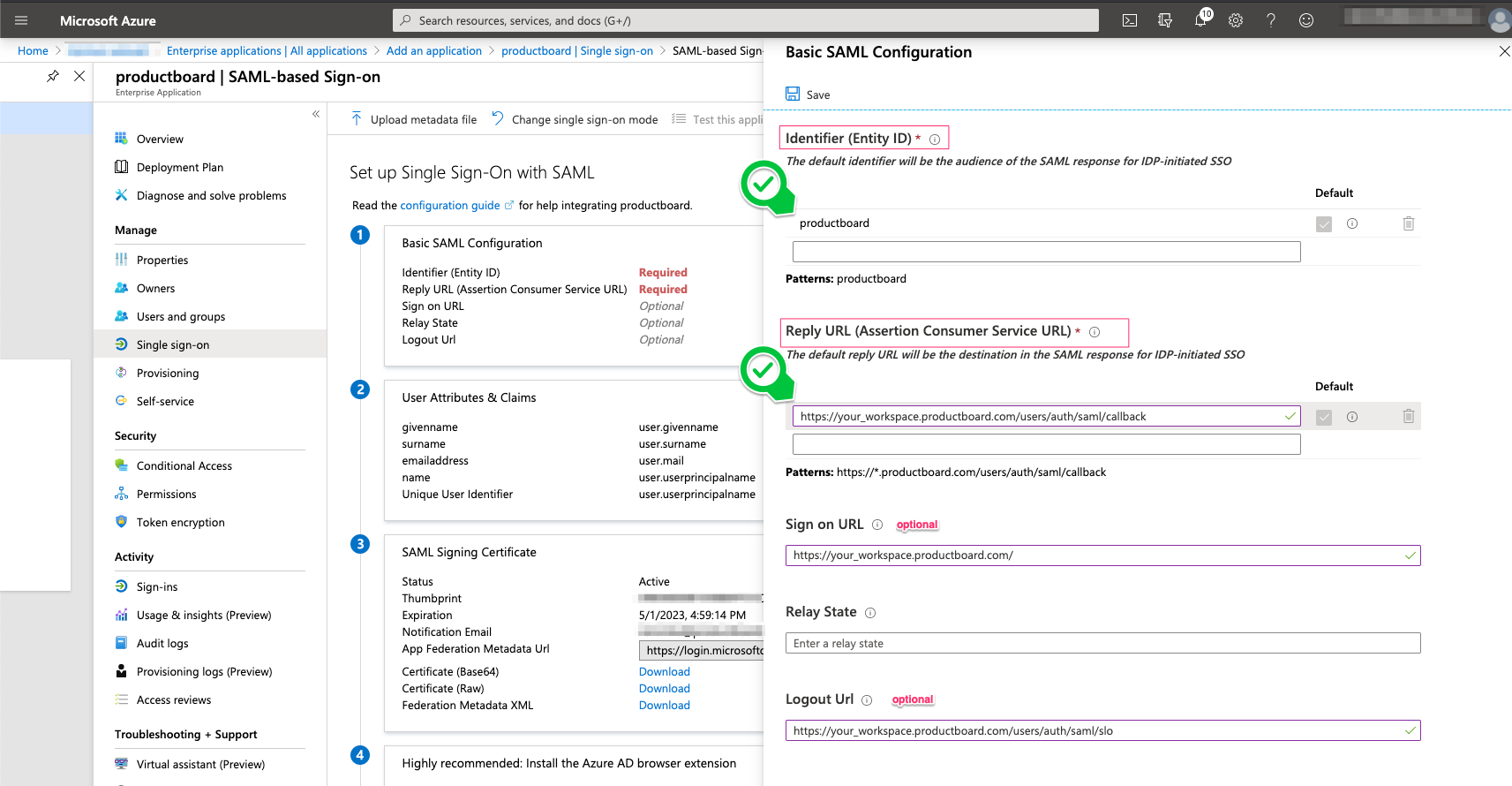Open the Cloud Shell icon in top bar
This screenshot has height=786, width=1512.
click(x=1129, y=20)
